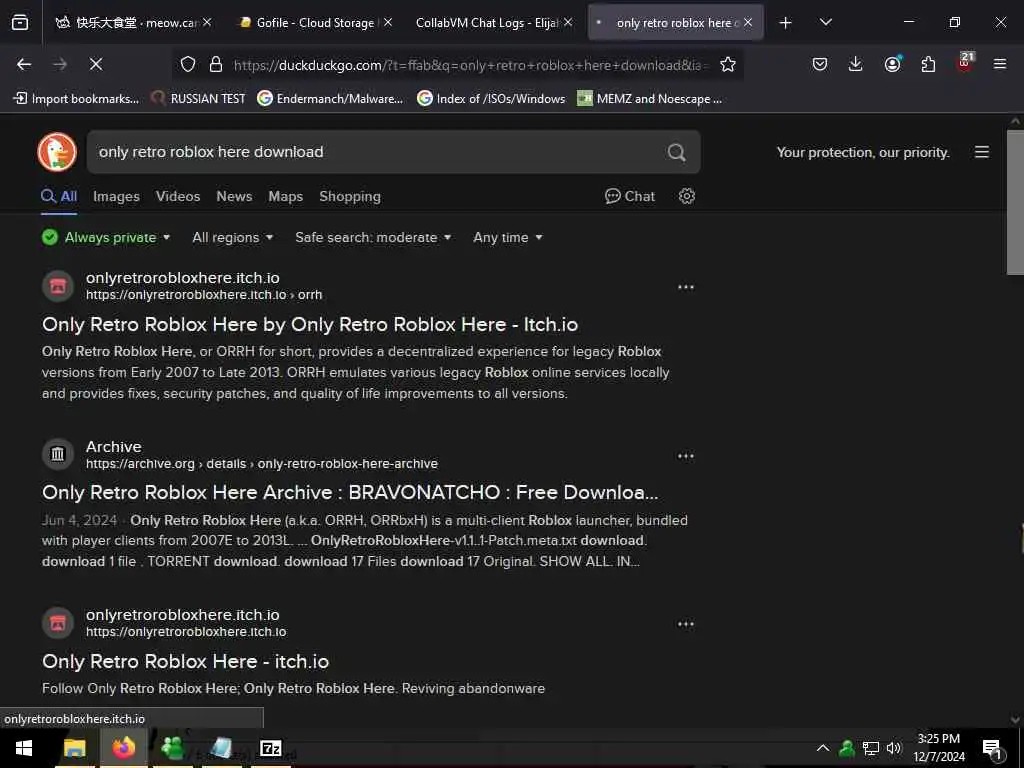Click the page vertical scrollbar thumb
This screenshot has height=768, width=1024.
tap(1015, 202)
